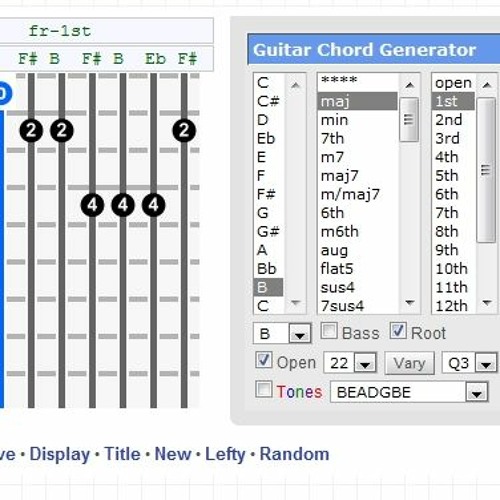The width and height of the screenshot is (500, 500).
Task: Select Bb in the root note list
Action: (x=268, y=269)
